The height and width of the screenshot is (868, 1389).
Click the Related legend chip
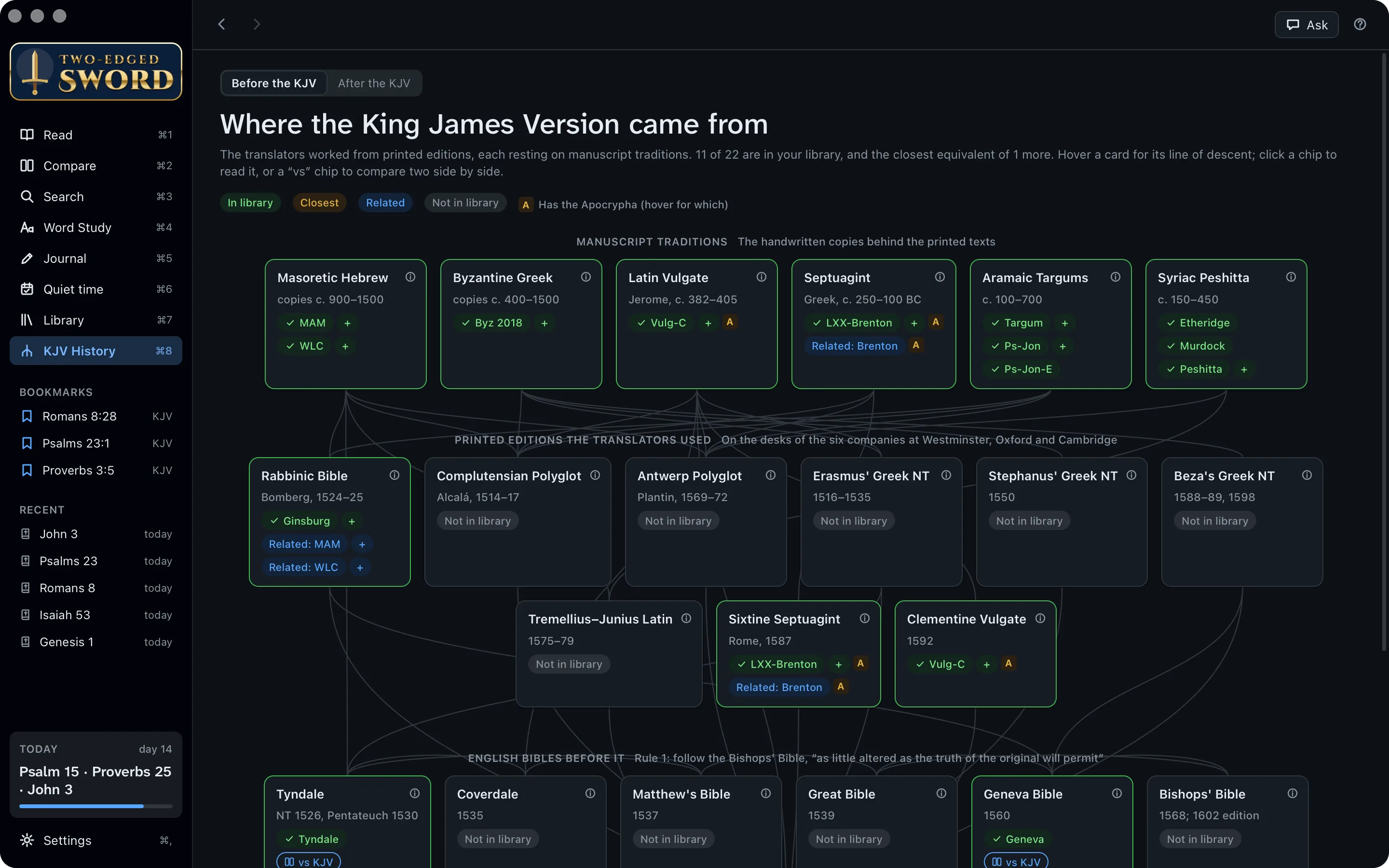pyautogui.click(x=385, y=203)
